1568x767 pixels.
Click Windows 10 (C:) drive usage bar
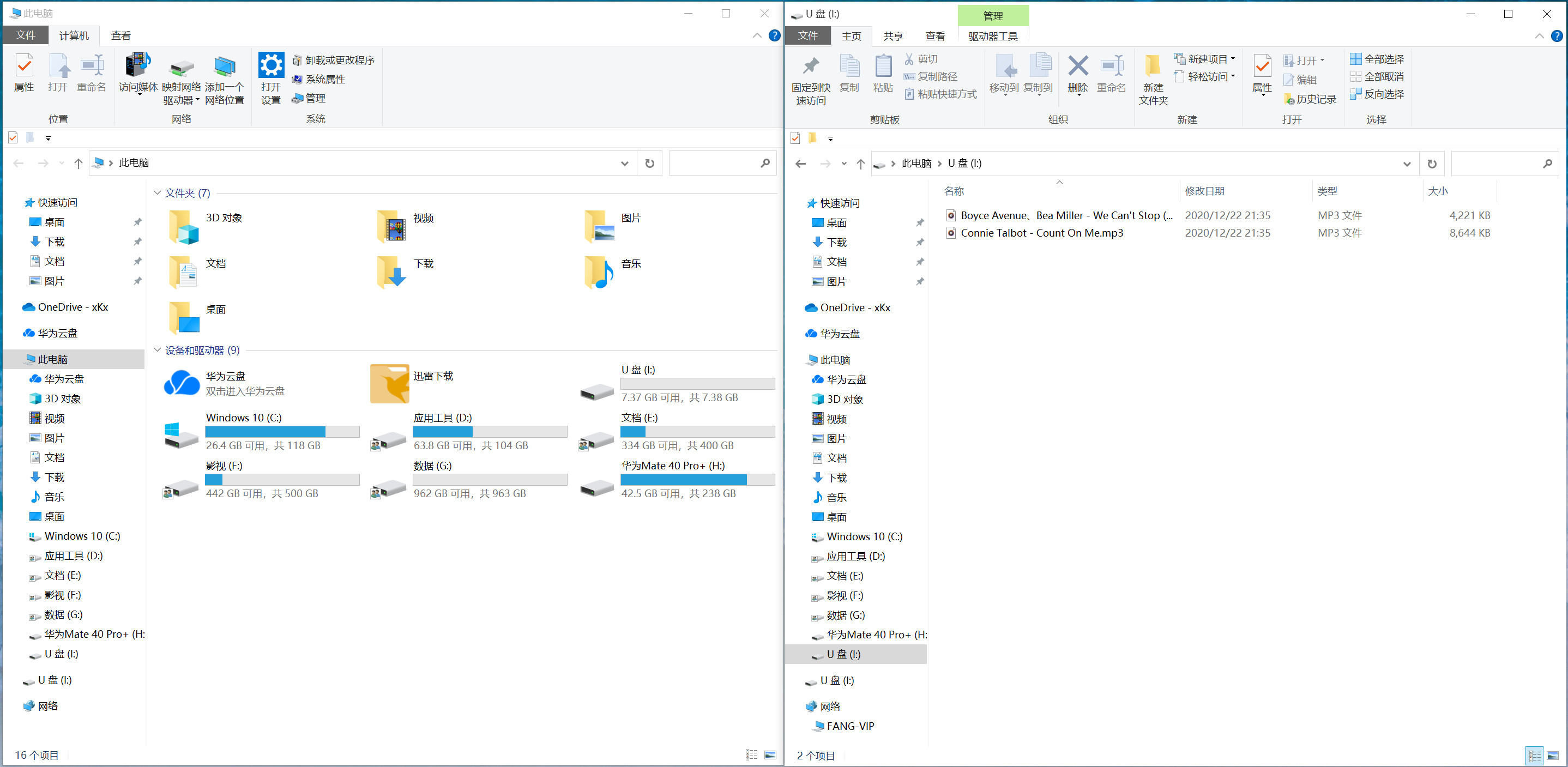282,432
